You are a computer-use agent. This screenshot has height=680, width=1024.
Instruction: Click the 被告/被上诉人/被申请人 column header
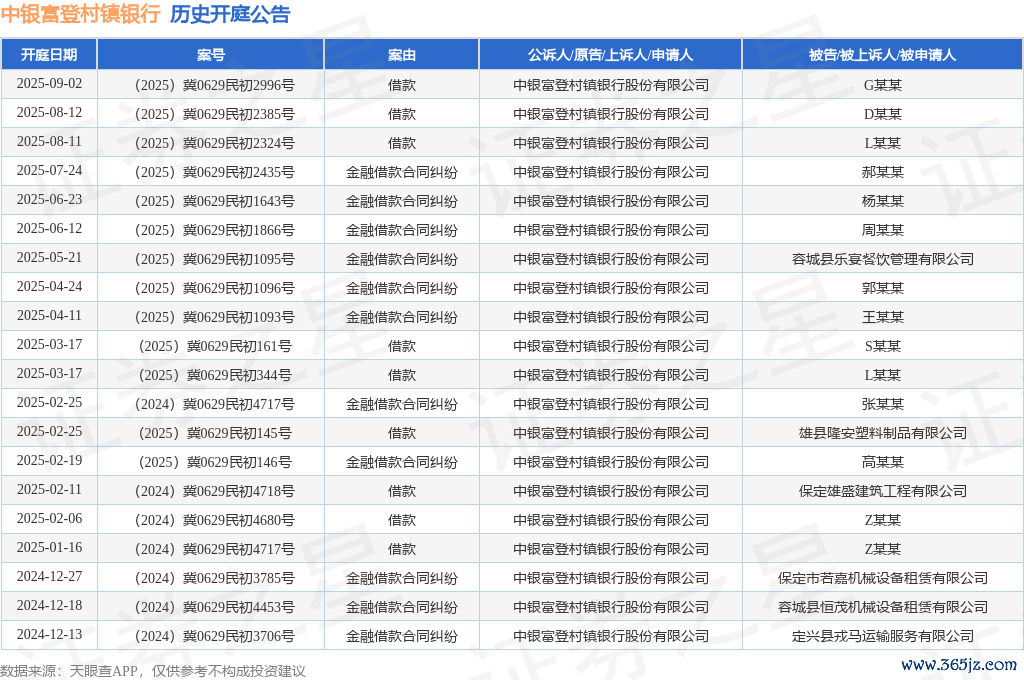[882, 55]
